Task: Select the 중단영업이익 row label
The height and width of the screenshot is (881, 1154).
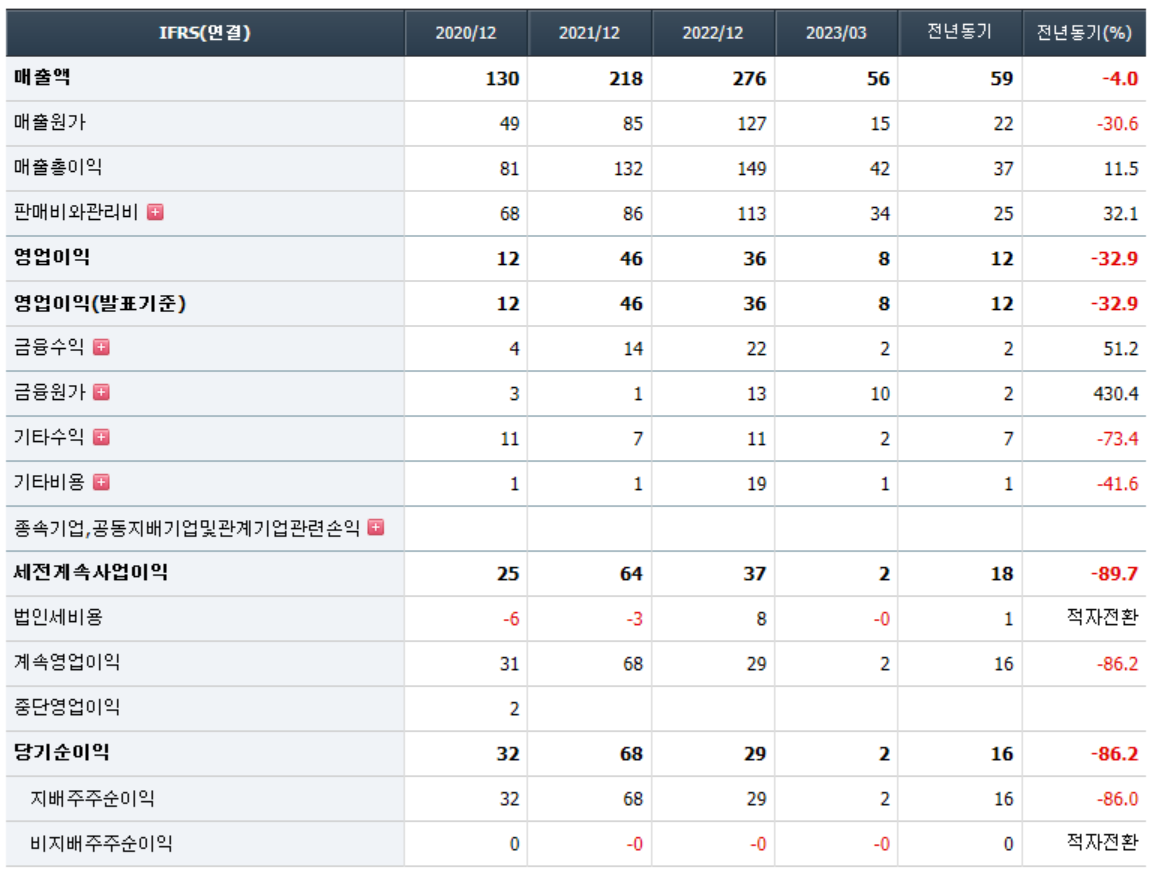Action: point(67,707)
